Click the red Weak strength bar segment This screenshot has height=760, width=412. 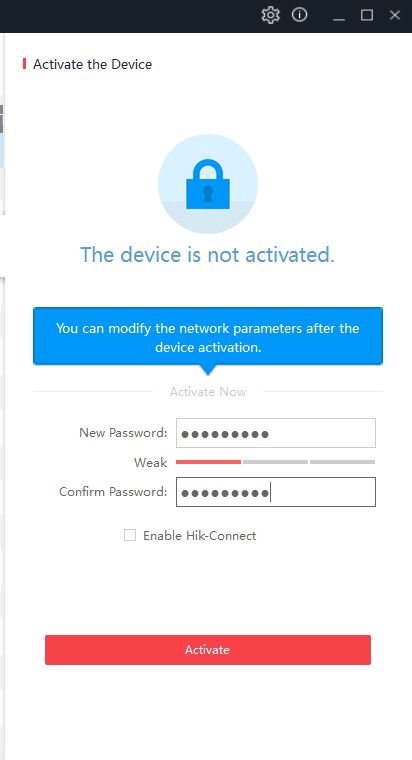208,462
